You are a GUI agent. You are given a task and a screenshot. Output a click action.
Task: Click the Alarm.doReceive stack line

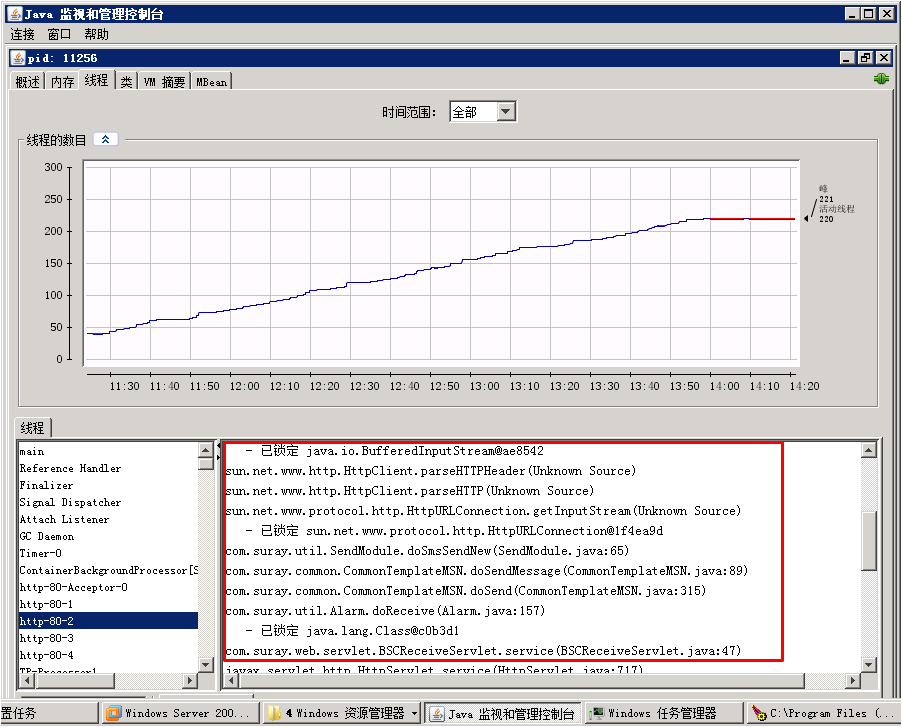tap(385, 610)
